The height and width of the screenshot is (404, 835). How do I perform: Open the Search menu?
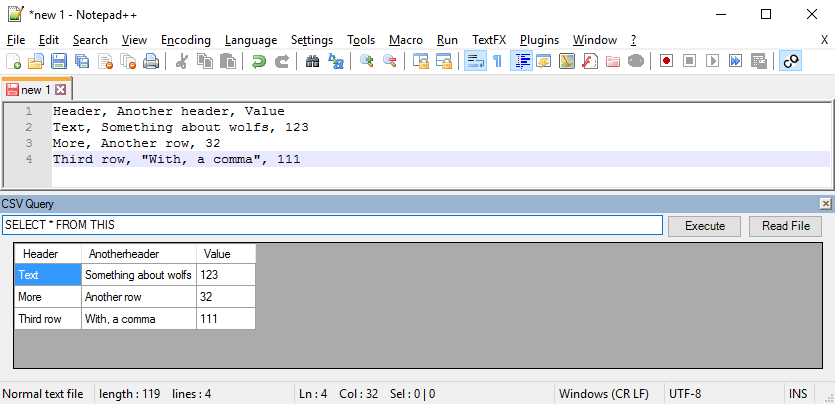[x=90, y=40]
